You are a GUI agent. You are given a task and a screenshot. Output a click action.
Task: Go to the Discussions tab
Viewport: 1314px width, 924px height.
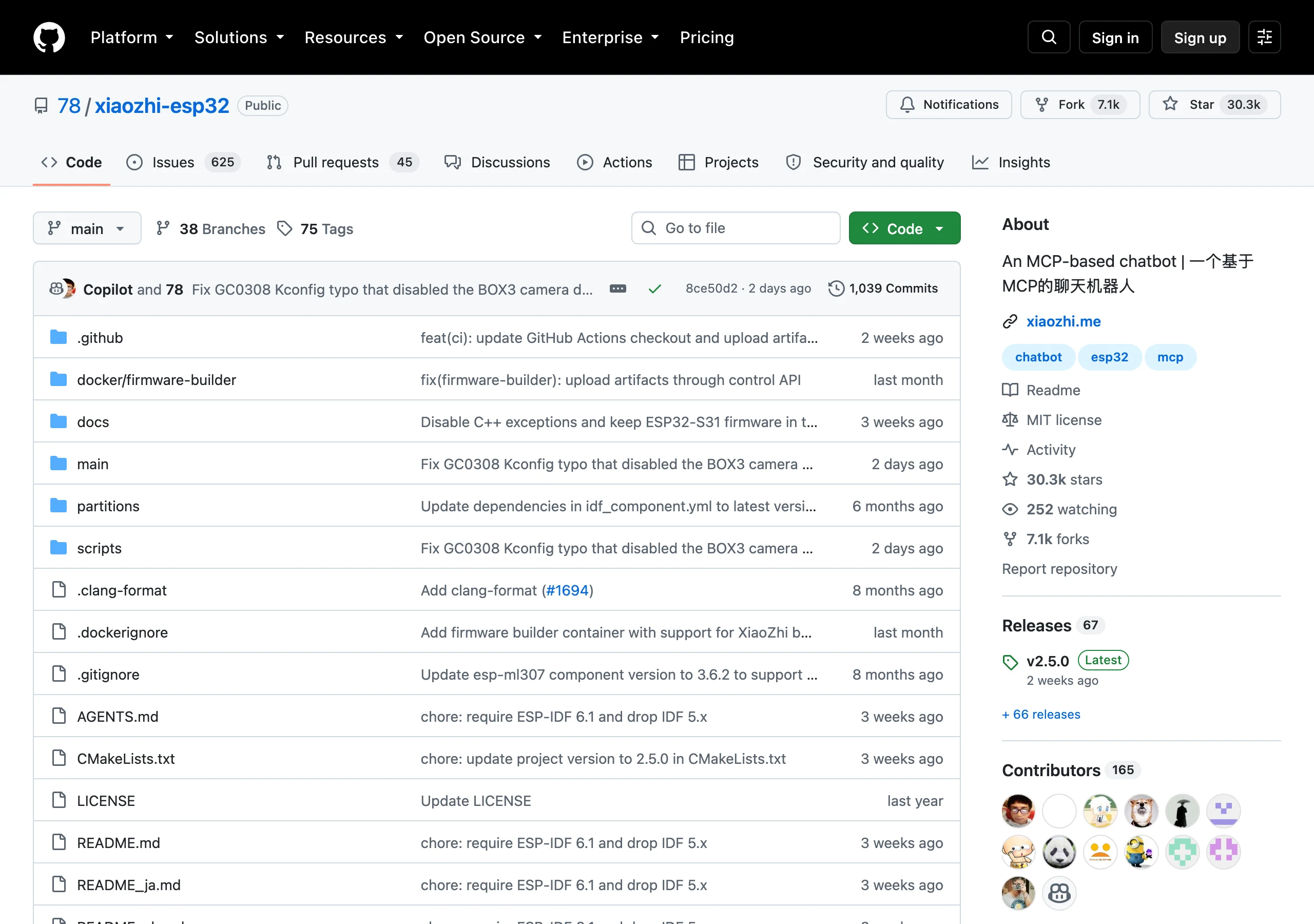click(497, 163)
